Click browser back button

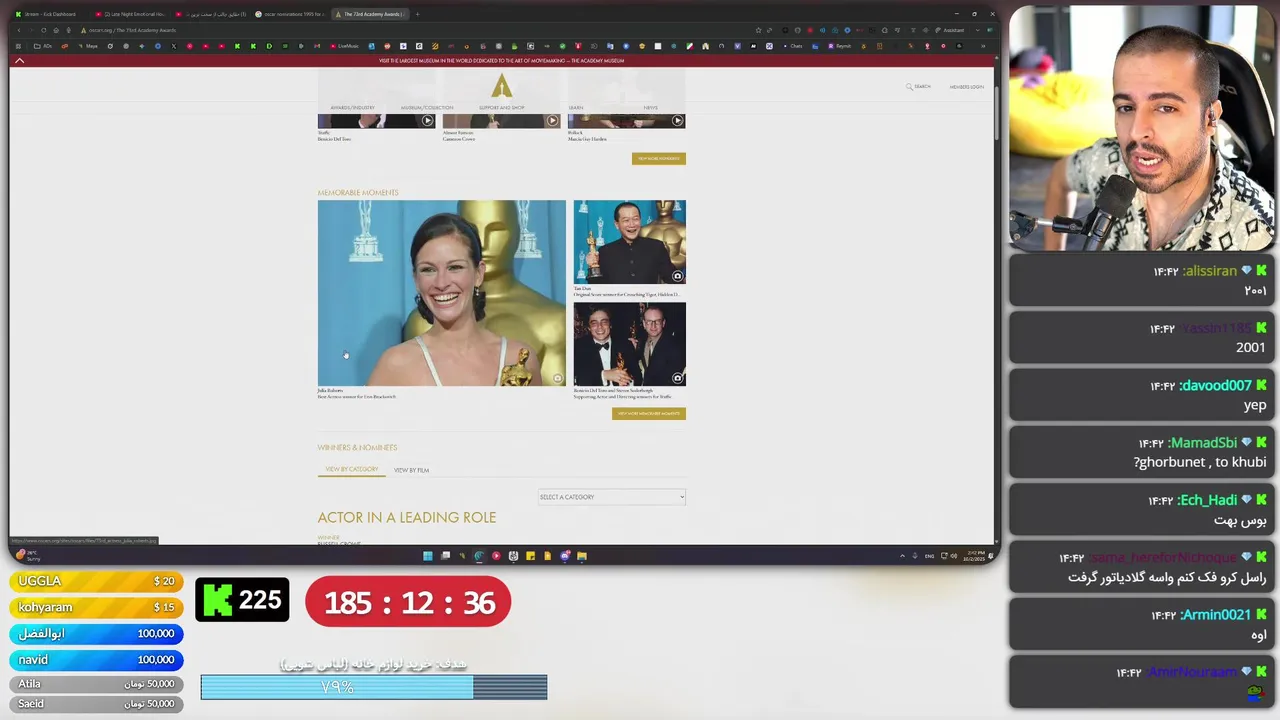[18, 30]
